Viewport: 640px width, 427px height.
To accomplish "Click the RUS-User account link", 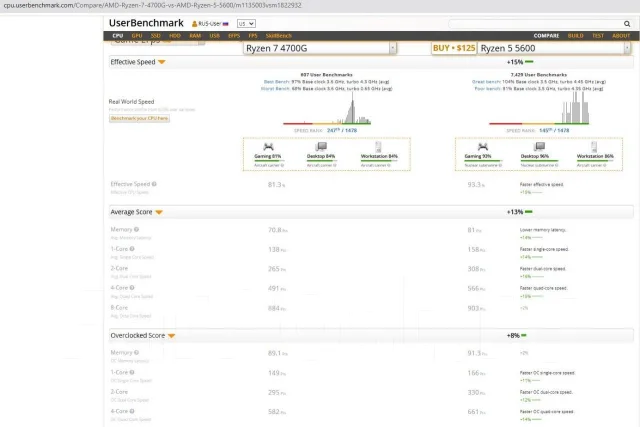I will click(x=210, y=24).
